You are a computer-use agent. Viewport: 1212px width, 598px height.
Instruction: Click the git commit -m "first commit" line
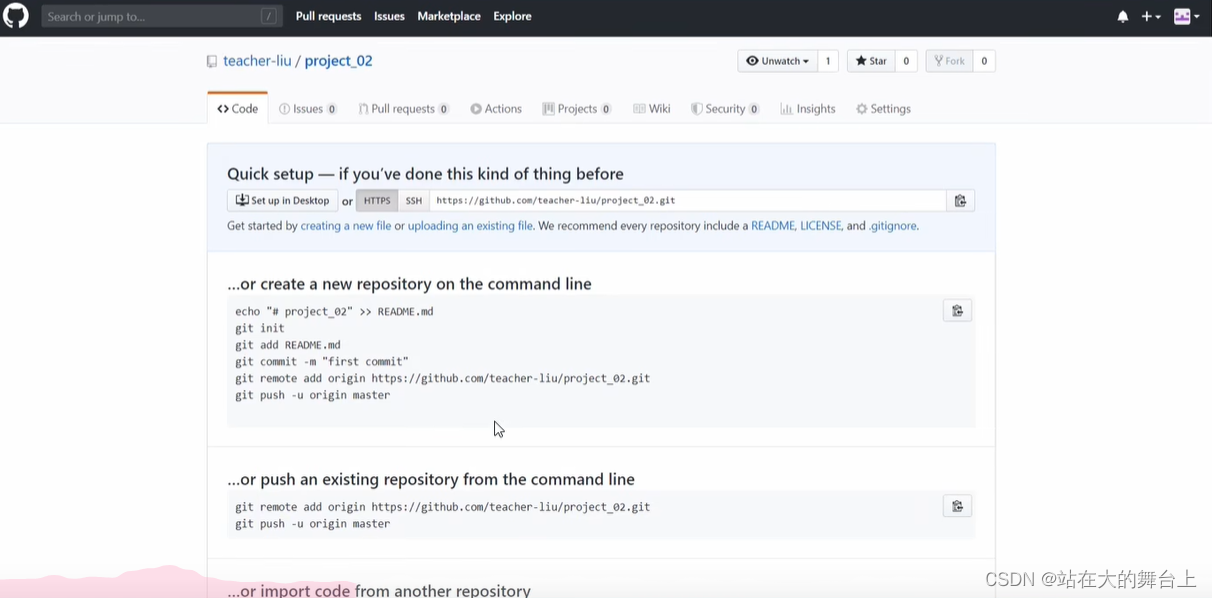point(322,362)
